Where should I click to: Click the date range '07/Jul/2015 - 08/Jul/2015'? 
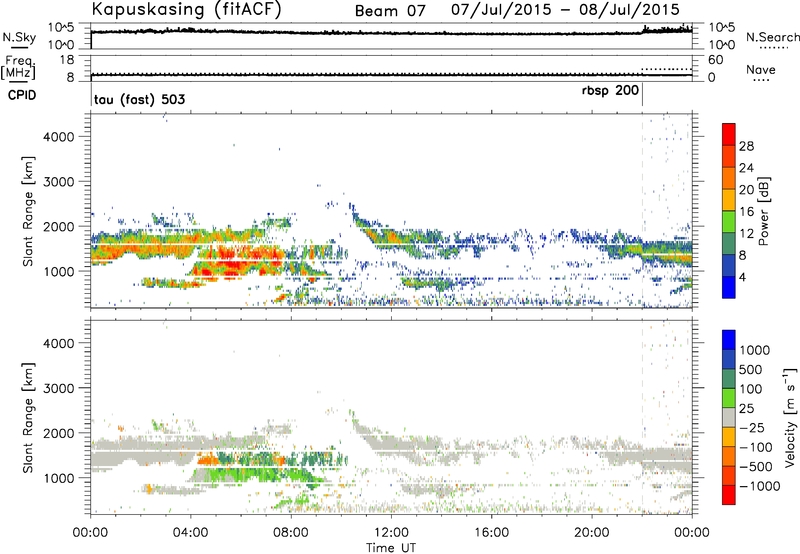pos(565,9)
